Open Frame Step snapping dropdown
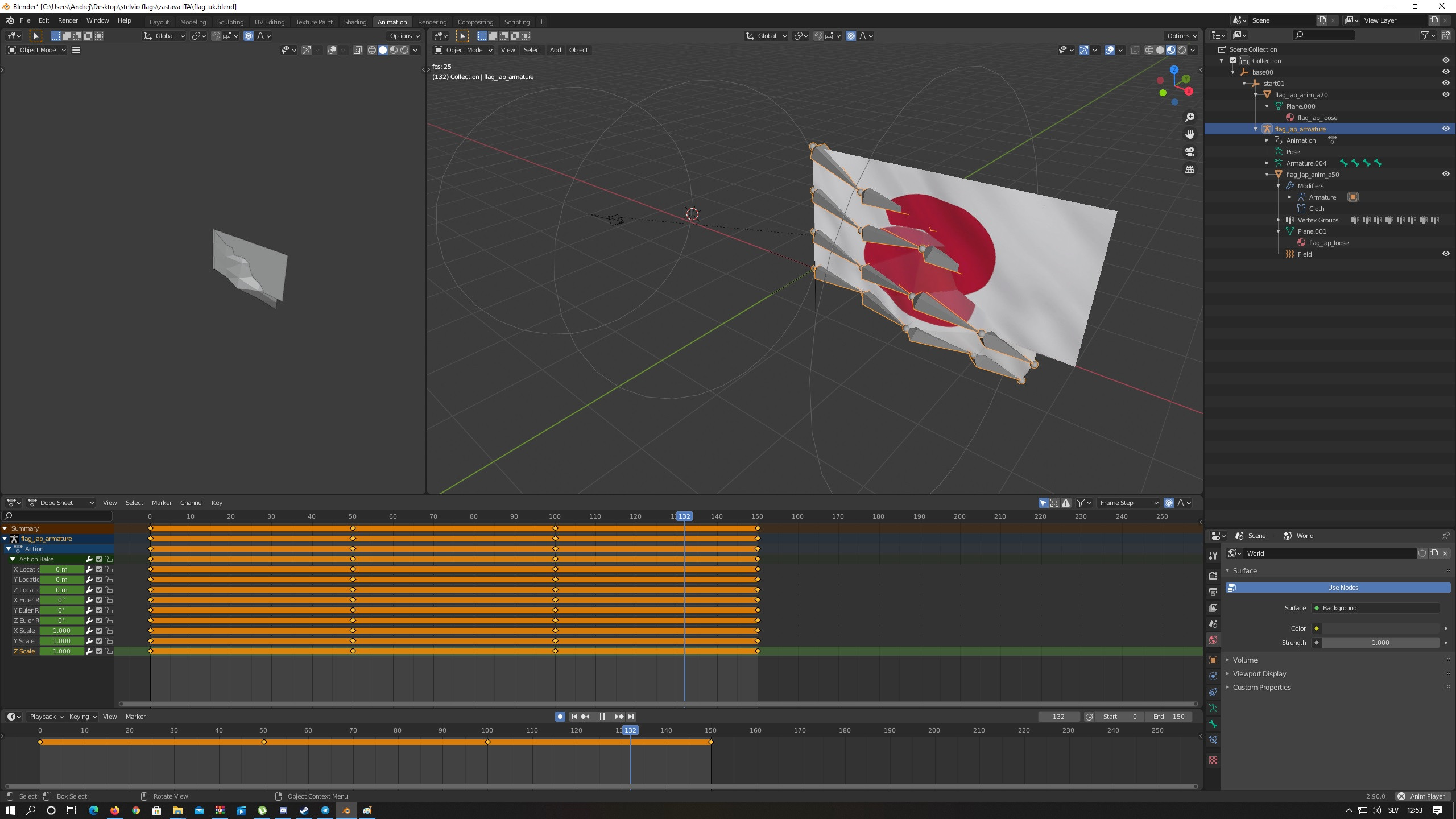 point(1128,503)
